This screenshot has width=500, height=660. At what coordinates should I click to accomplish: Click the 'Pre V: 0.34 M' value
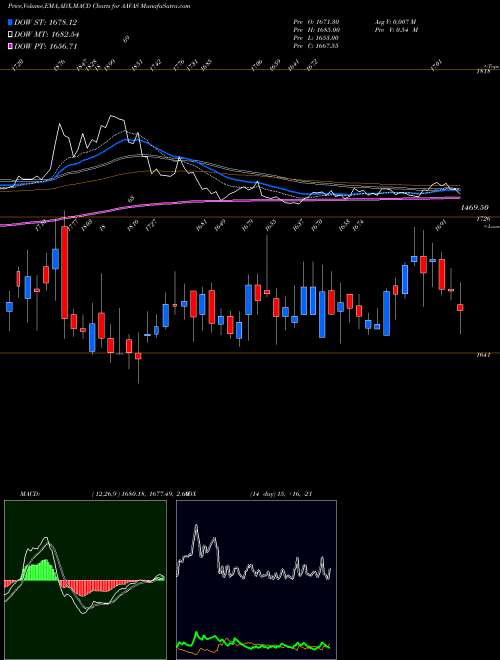(x=395, y=30)
